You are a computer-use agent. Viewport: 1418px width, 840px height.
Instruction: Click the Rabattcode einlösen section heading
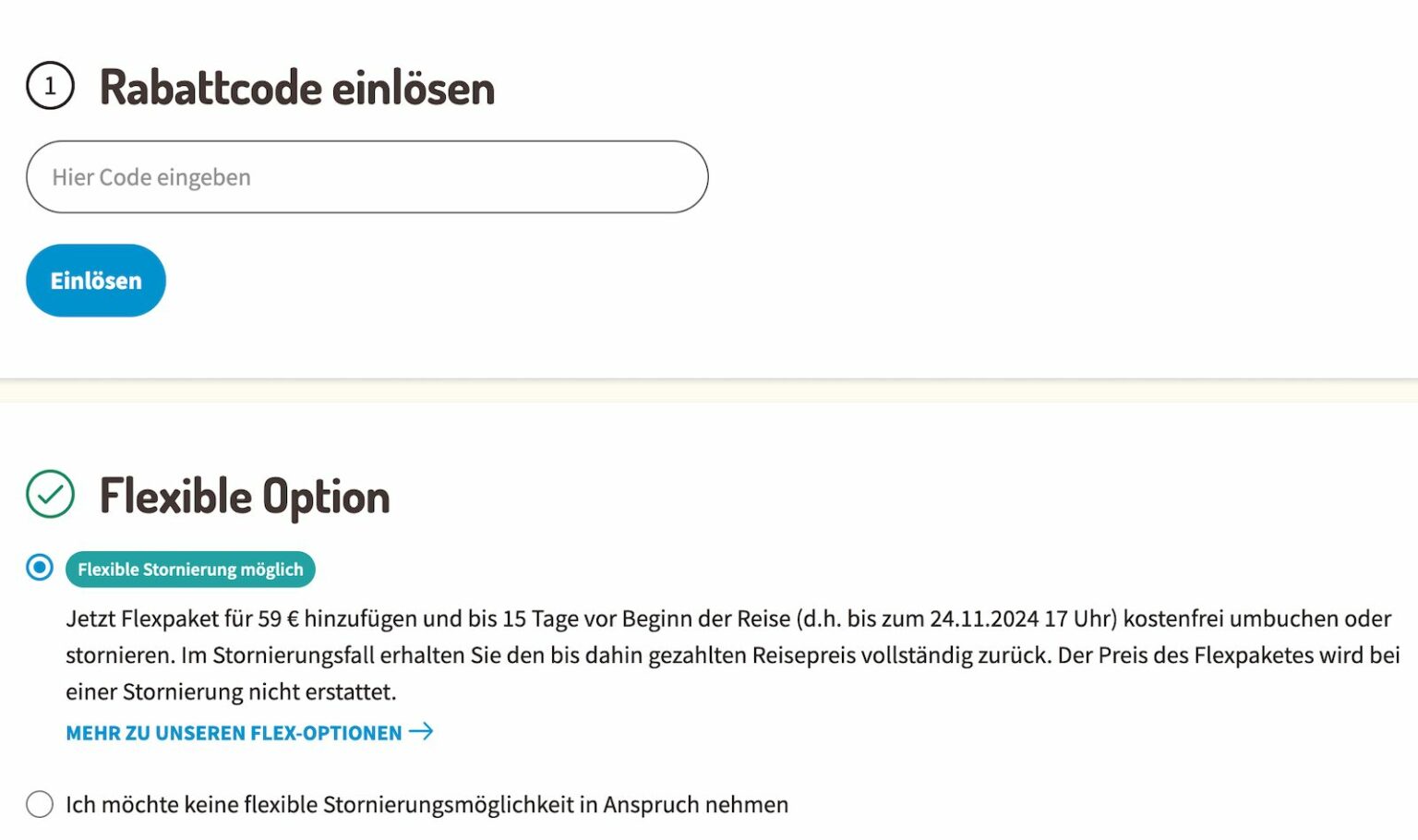(296, 87)
